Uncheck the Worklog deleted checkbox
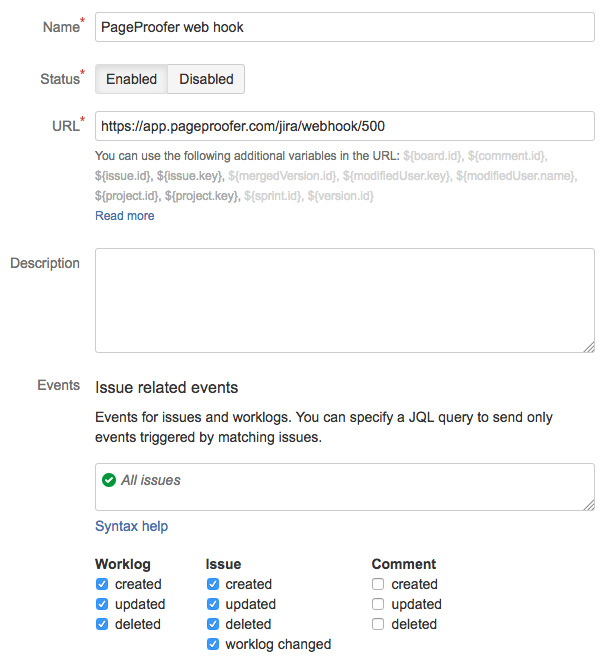The image size is (605, 666). [102, 624]
